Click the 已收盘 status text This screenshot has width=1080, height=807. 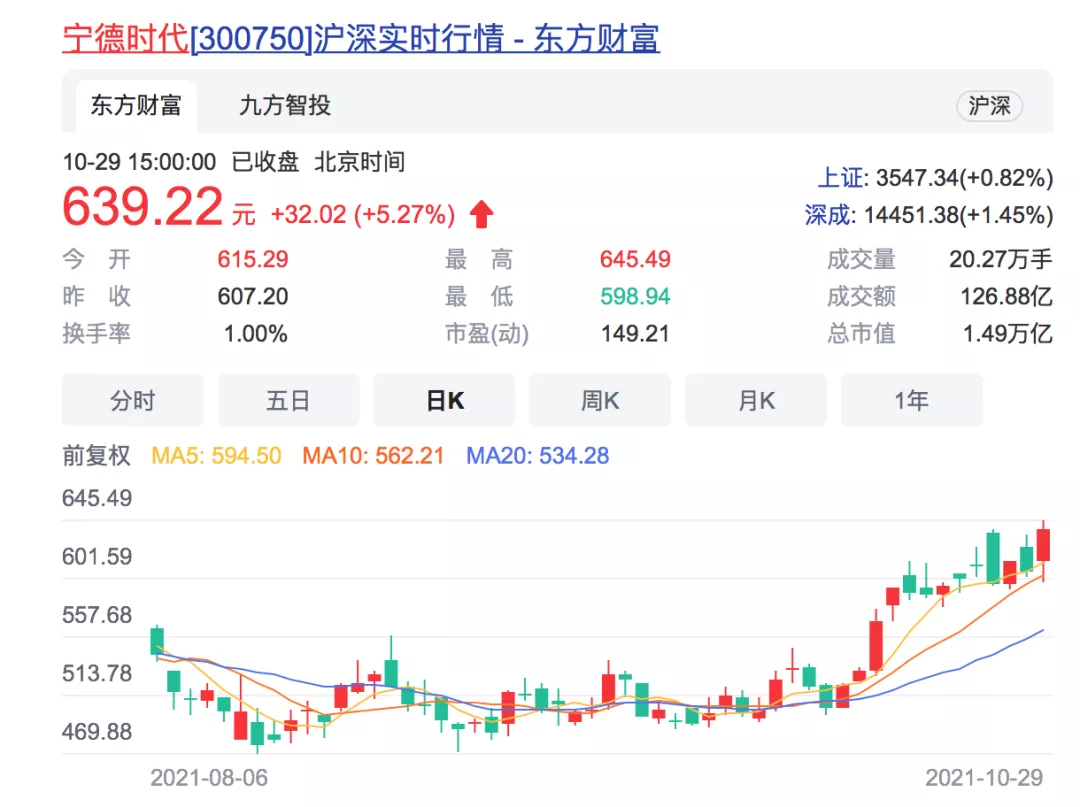coord(265,163)
